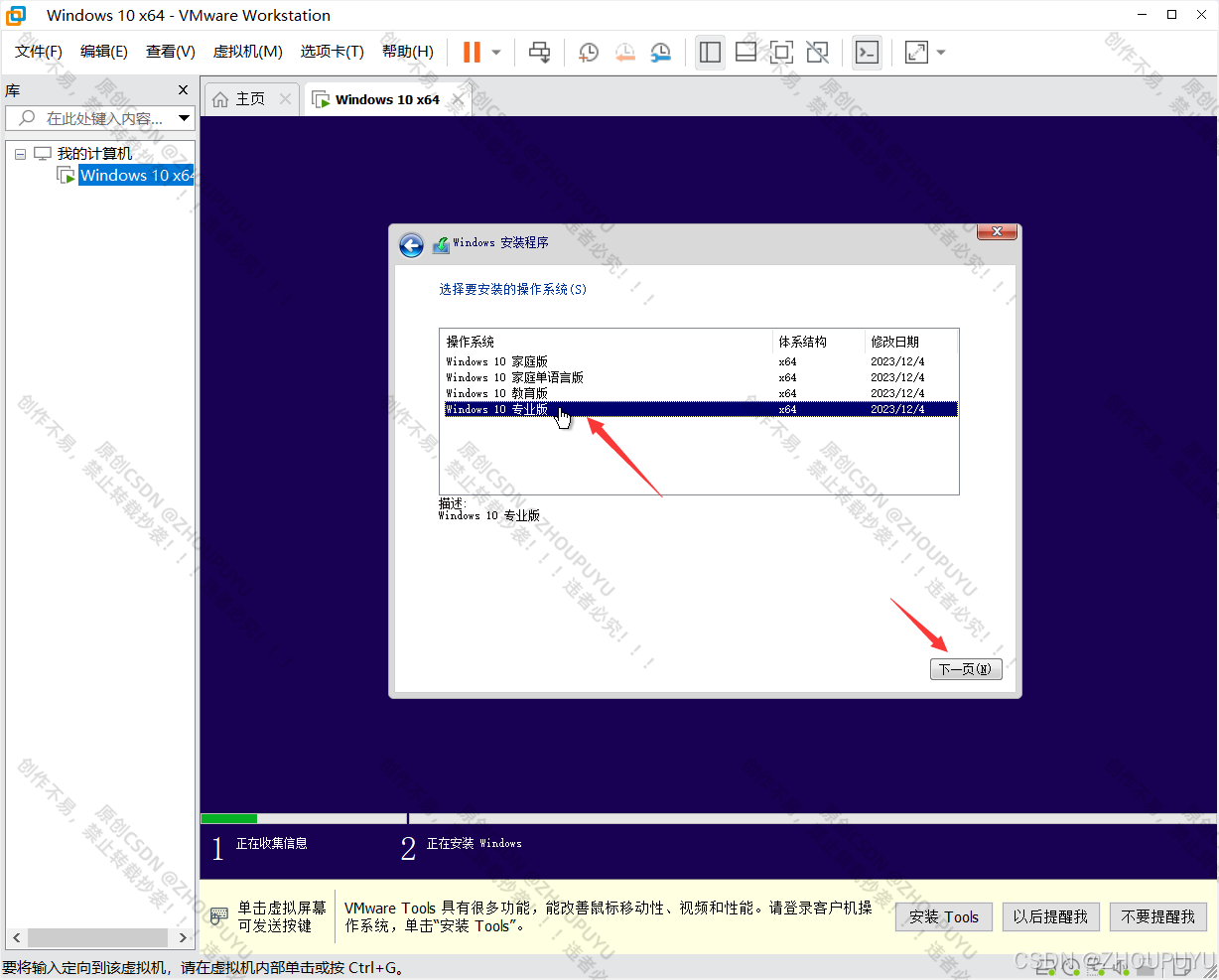Click the library horizontal scrollbar thumb
The image size is (1219, 980).
click(x=97, y=937)
